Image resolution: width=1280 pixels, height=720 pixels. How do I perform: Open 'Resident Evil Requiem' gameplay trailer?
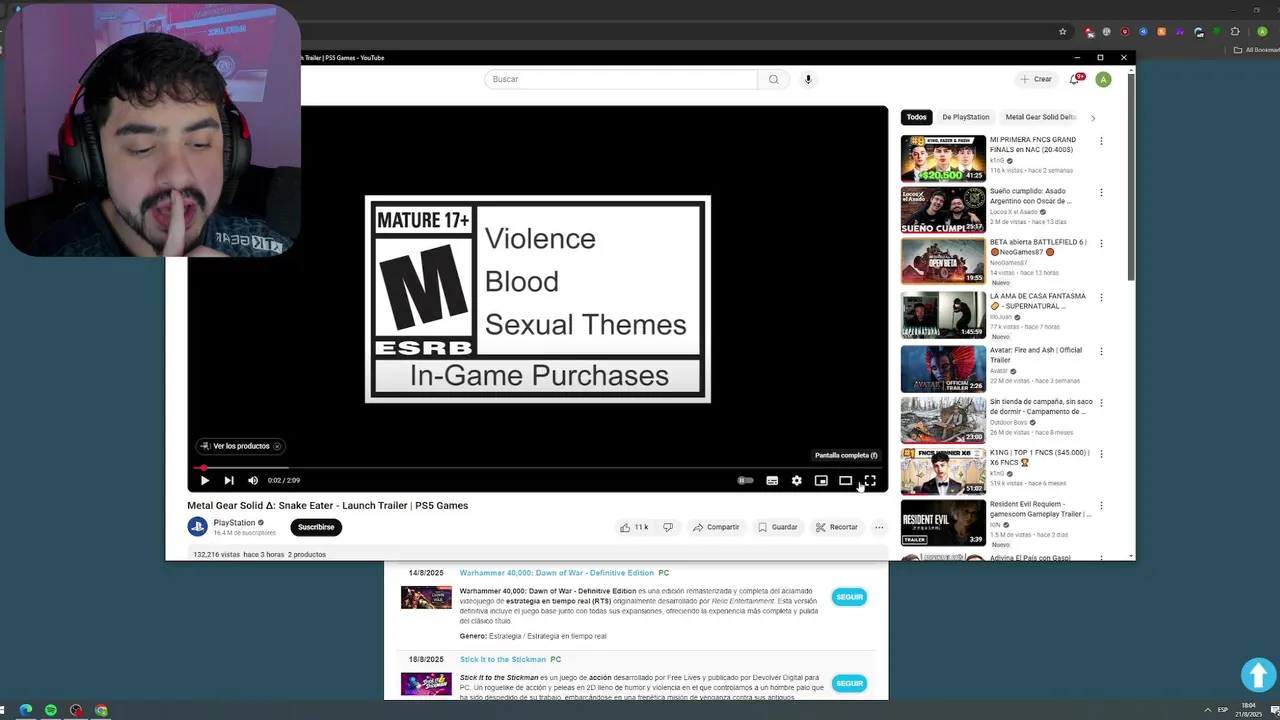(943, 522)
